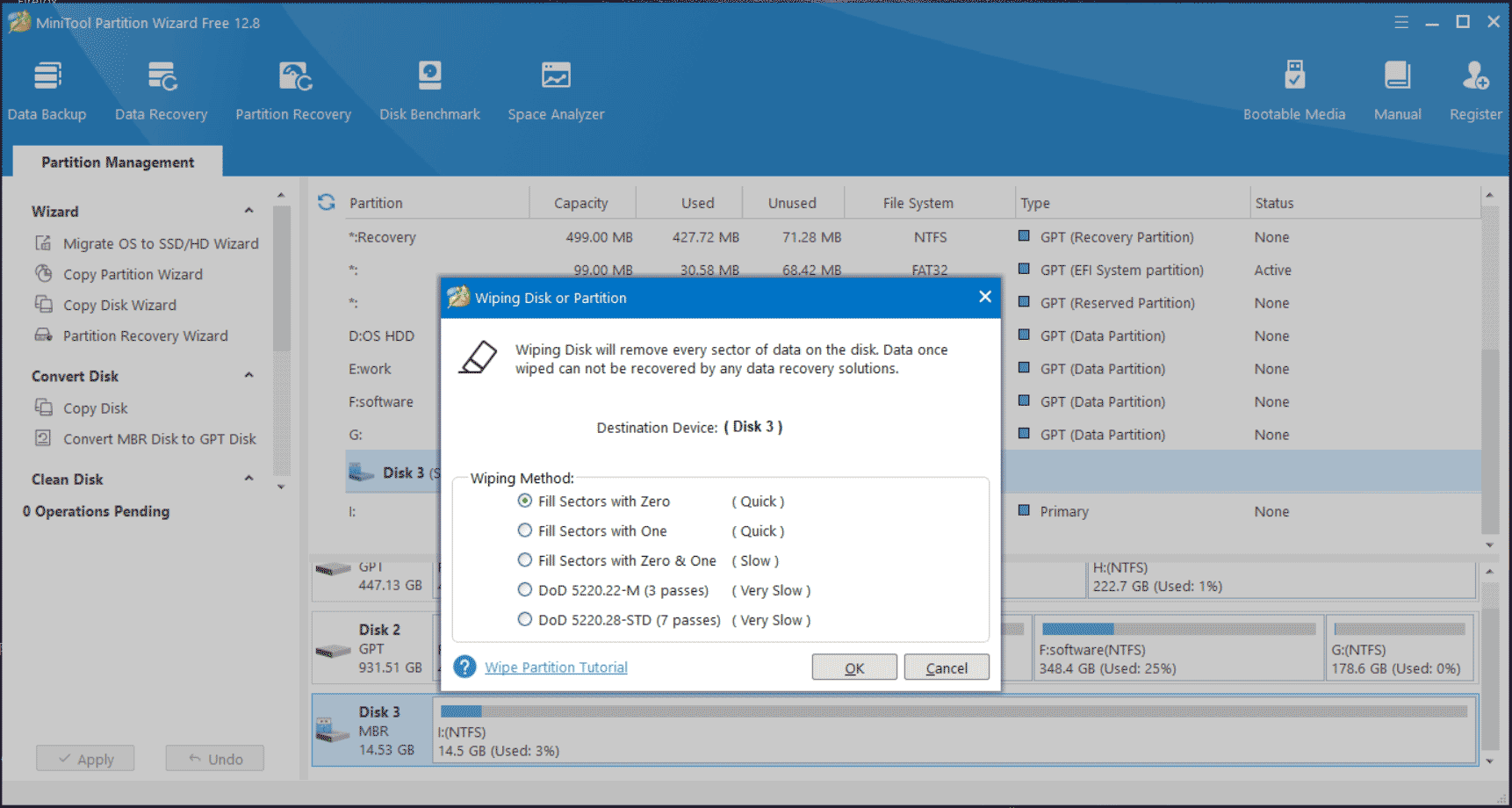Viewport: 1512px width, 808px height.
Task: Open the Partition Recovery Wizard in the sidebar
Action: (131, 335)
